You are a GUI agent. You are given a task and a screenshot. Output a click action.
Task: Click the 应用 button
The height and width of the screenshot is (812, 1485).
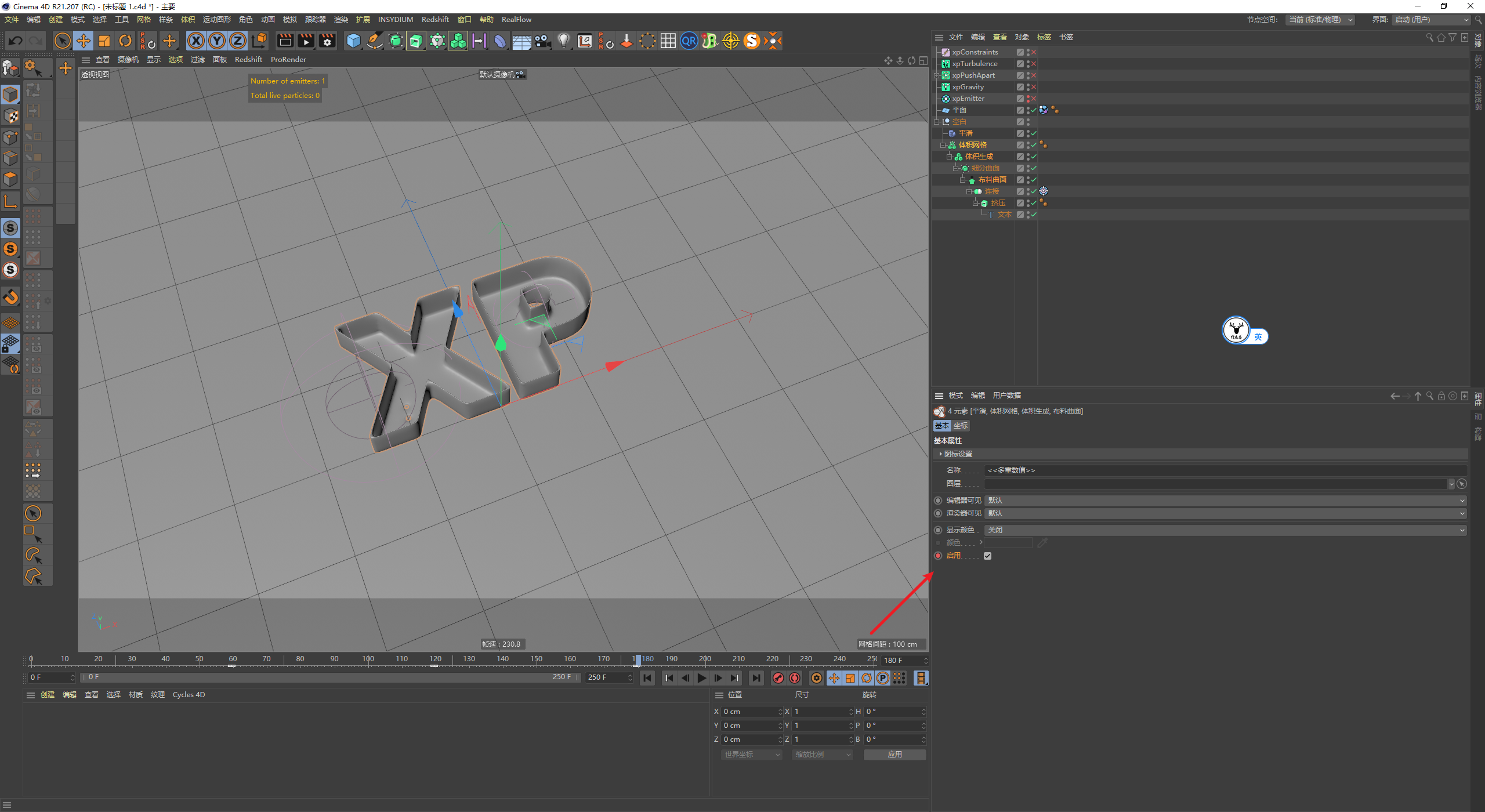pos(894,754)
